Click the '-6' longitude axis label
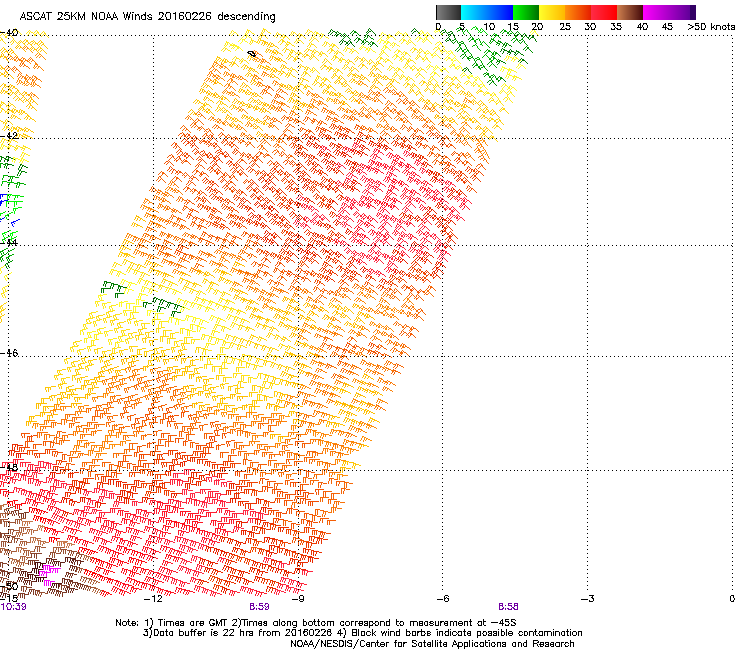 [x=442, y=599]
